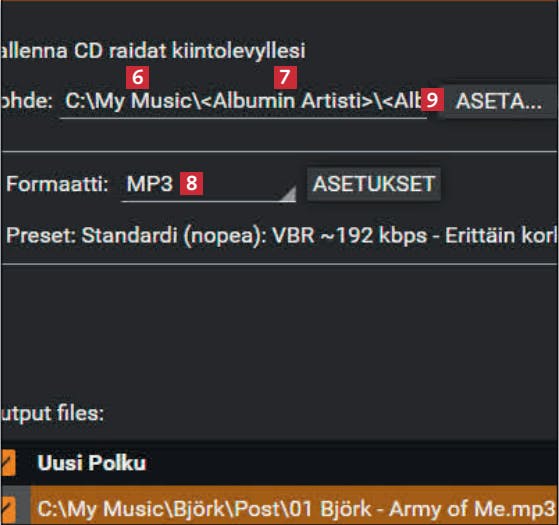Click the Kohde label before the path

point(26,101)
